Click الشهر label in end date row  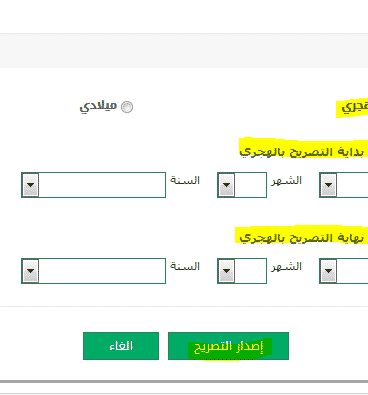tap(286, 266)
